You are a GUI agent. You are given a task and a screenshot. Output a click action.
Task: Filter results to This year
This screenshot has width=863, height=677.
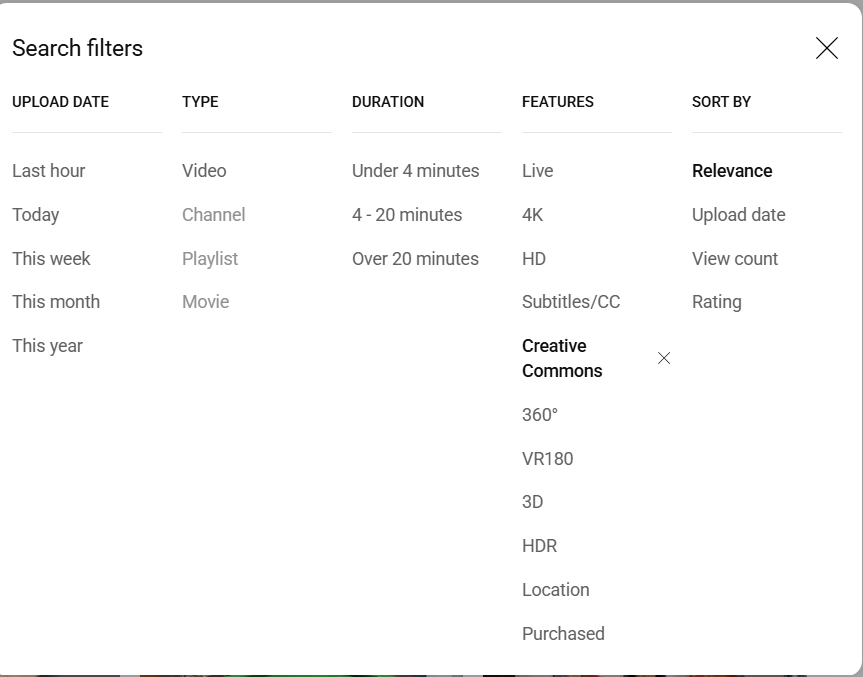point(47,346)
